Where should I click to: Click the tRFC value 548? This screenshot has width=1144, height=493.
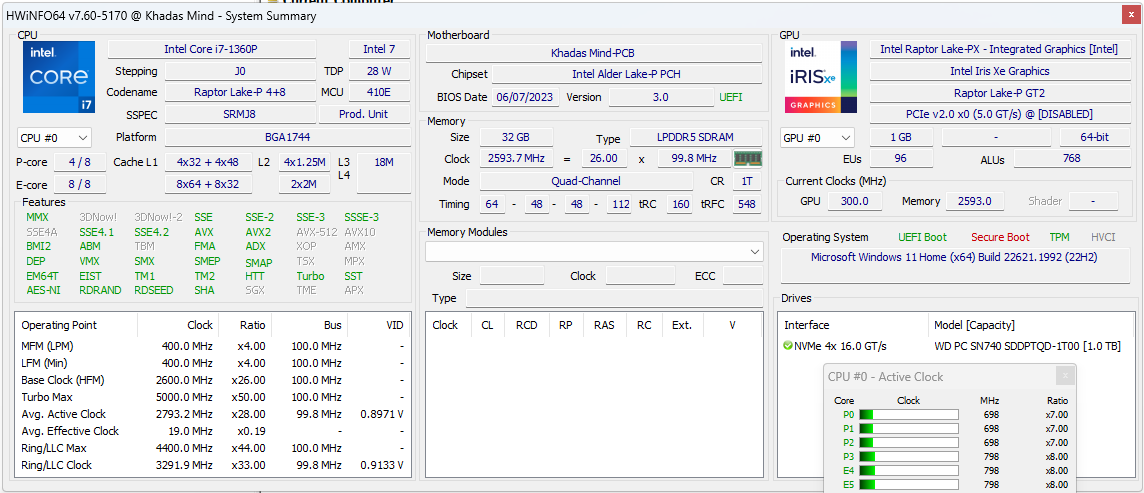[746, 204]
